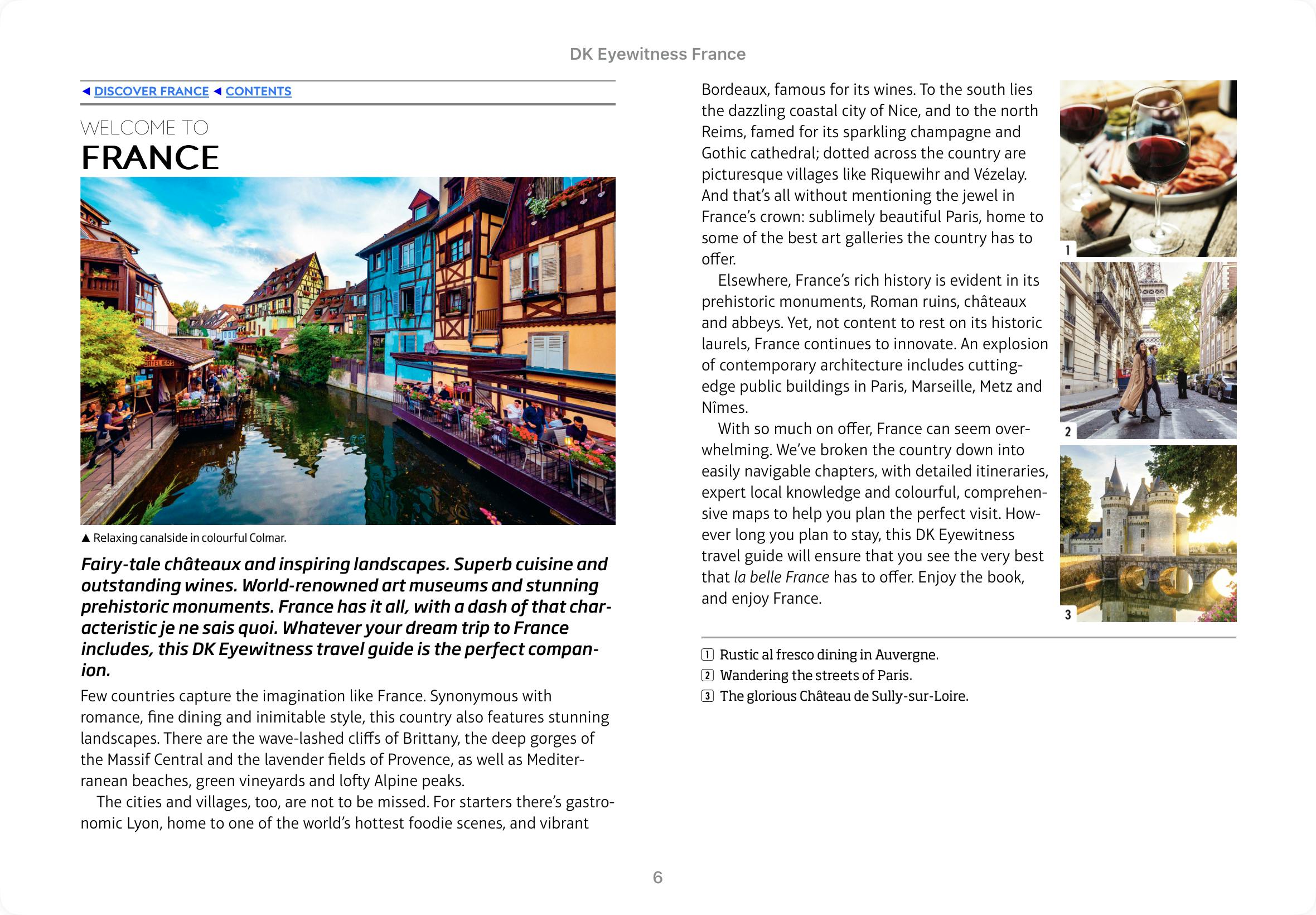
Task: Click number label 3 on château photo
Action: click(1067, 615)
